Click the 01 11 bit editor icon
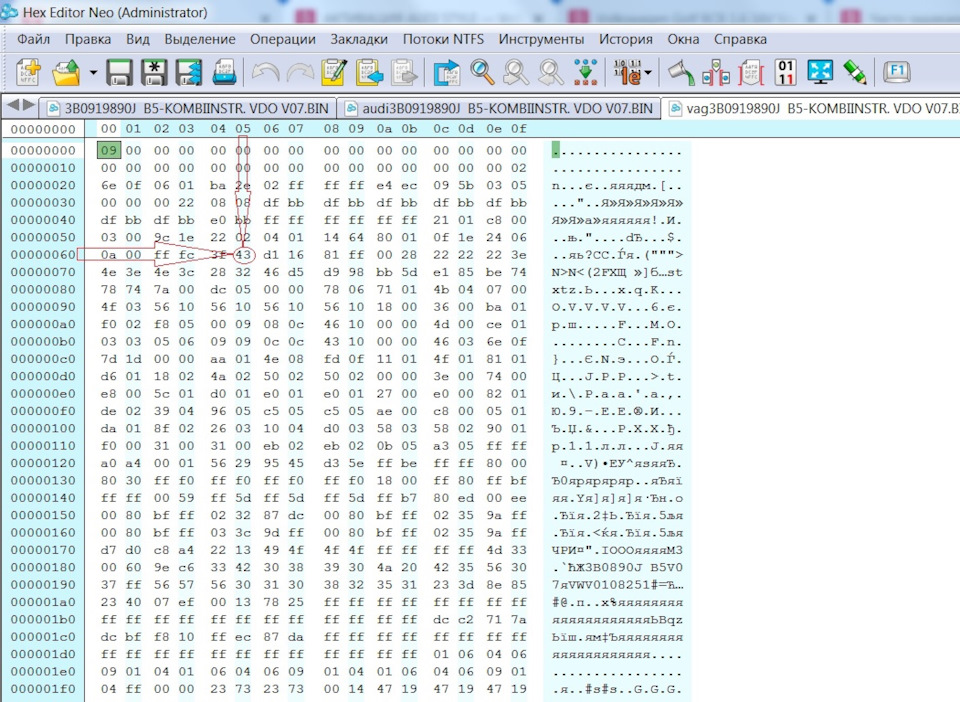Screen dimensions: 960x702 click(786, 72)
